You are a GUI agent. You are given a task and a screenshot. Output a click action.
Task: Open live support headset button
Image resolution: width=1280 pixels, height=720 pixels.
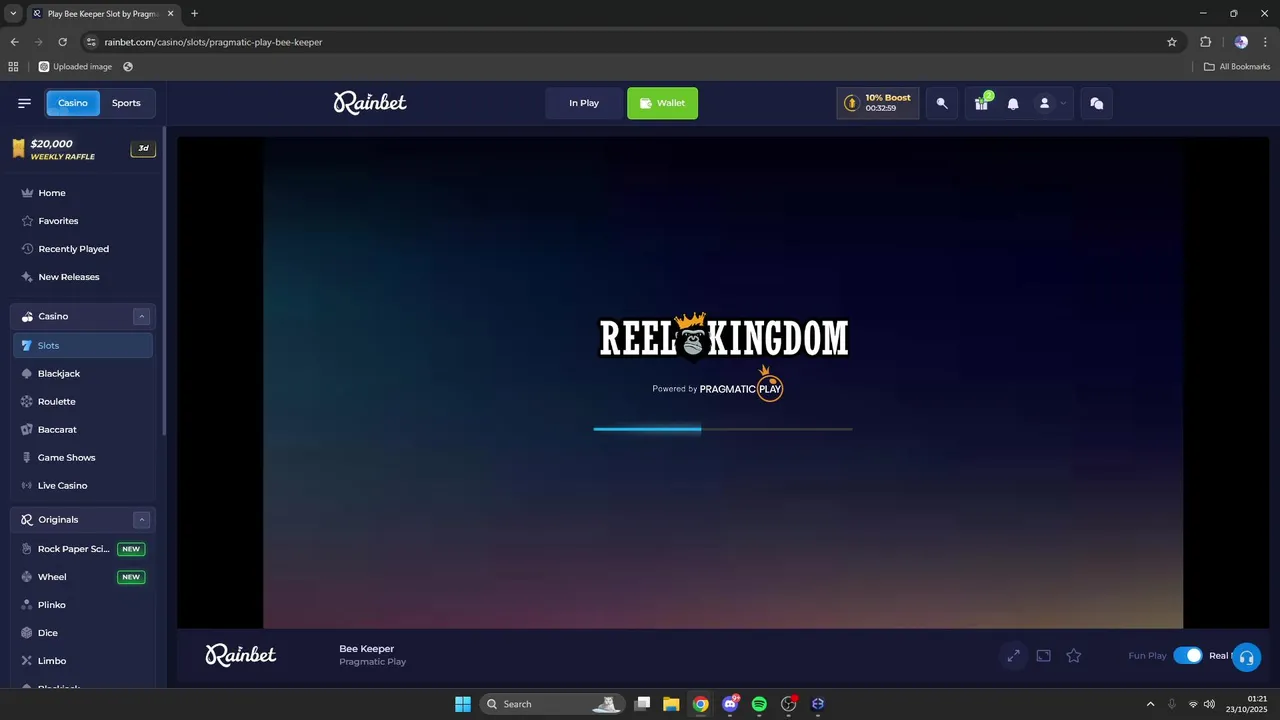point(1246,657)
